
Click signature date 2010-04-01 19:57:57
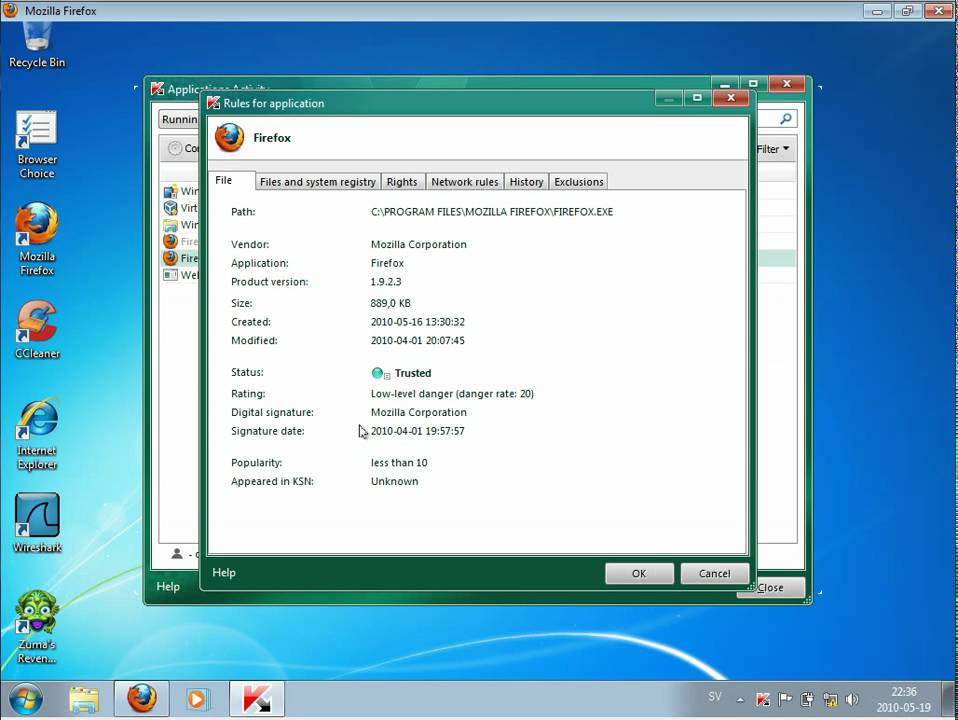tap(418, 431)
